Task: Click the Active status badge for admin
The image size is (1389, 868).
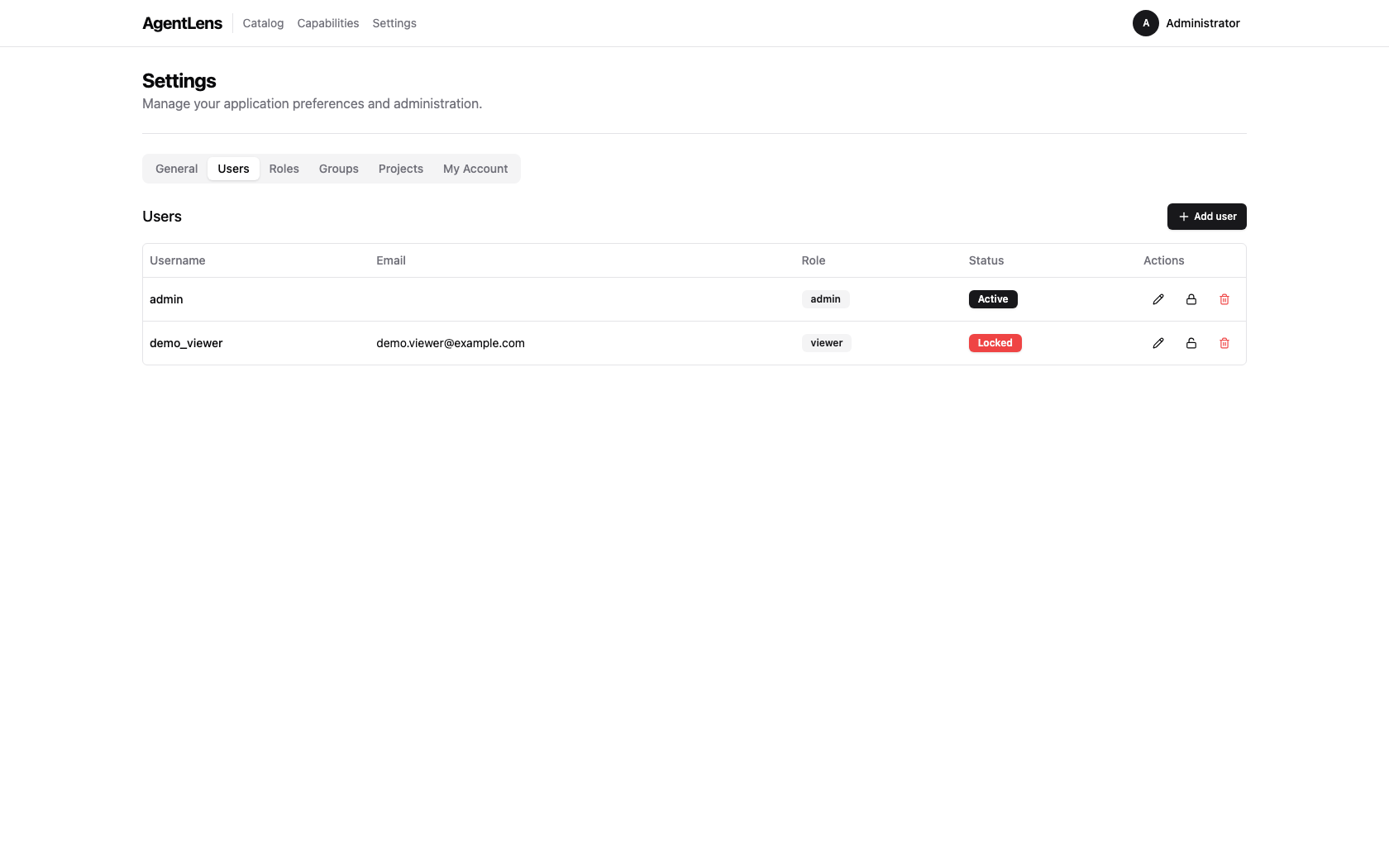Action: [x=992, y=299]
